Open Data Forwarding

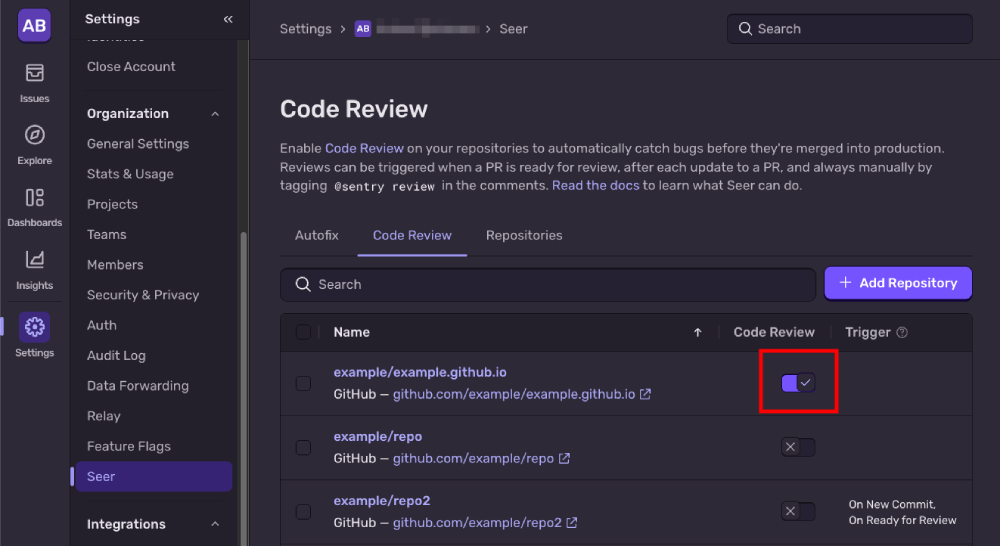[138, 386]
